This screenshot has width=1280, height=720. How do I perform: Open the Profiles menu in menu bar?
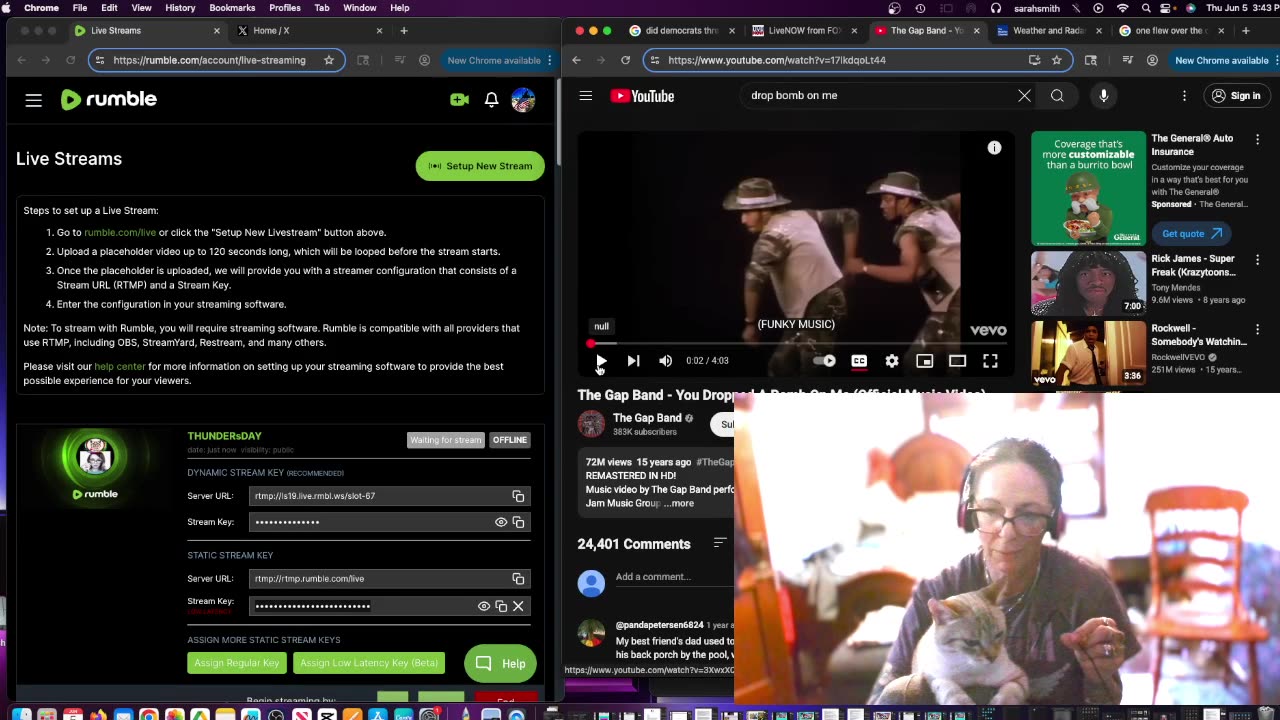285,8
